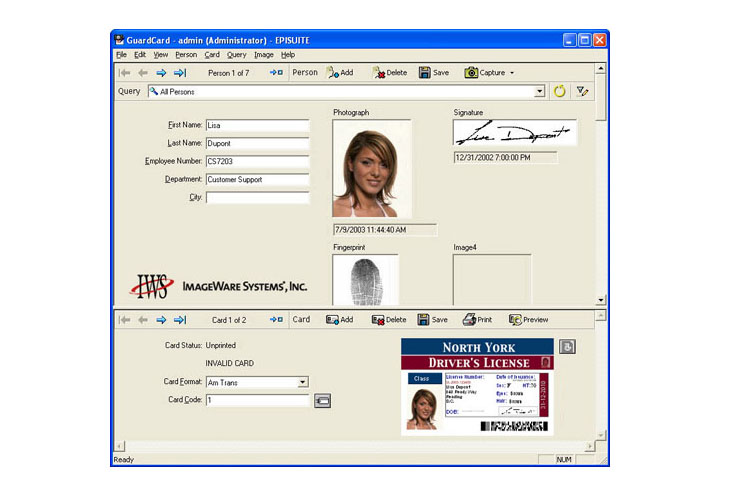Image resolution: width=750 pixels, height=500 pixels.
Task: Select the person photograph image
Action: [372, 168]
